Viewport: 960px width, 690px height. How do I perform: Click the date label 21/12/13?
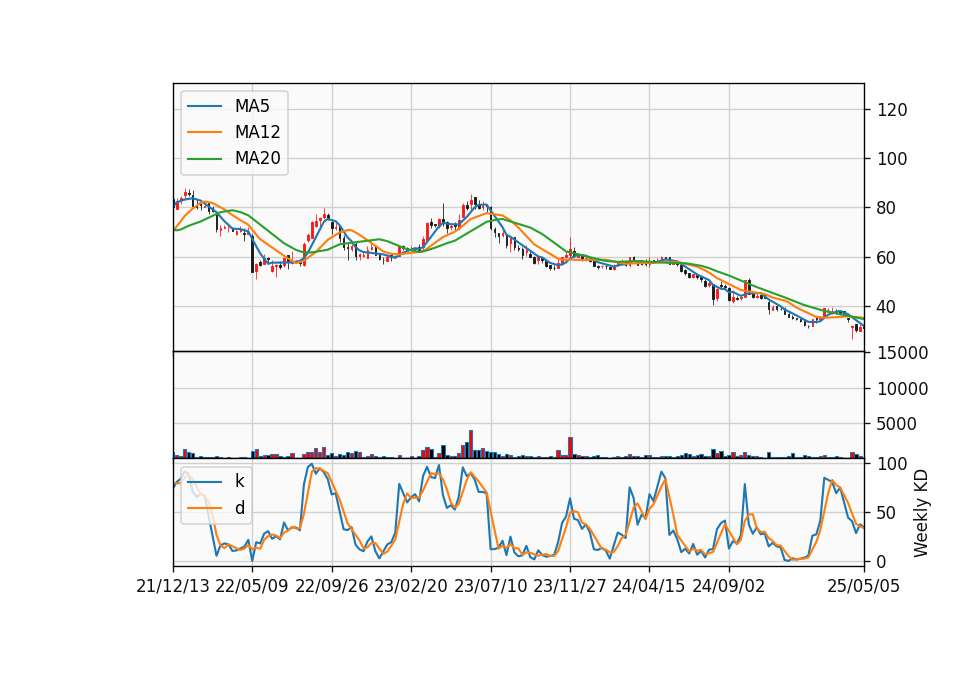(x=173, y=586)
